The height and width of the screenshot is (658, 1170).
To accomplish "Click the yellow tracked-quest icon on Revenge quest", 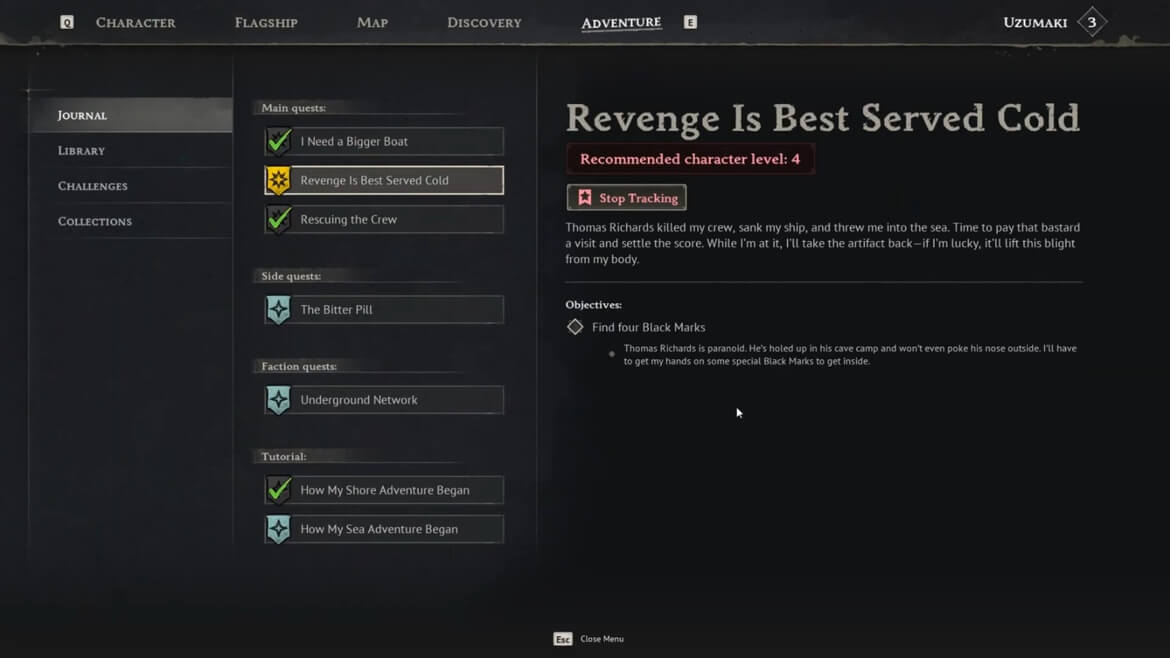I will point(278,181).
